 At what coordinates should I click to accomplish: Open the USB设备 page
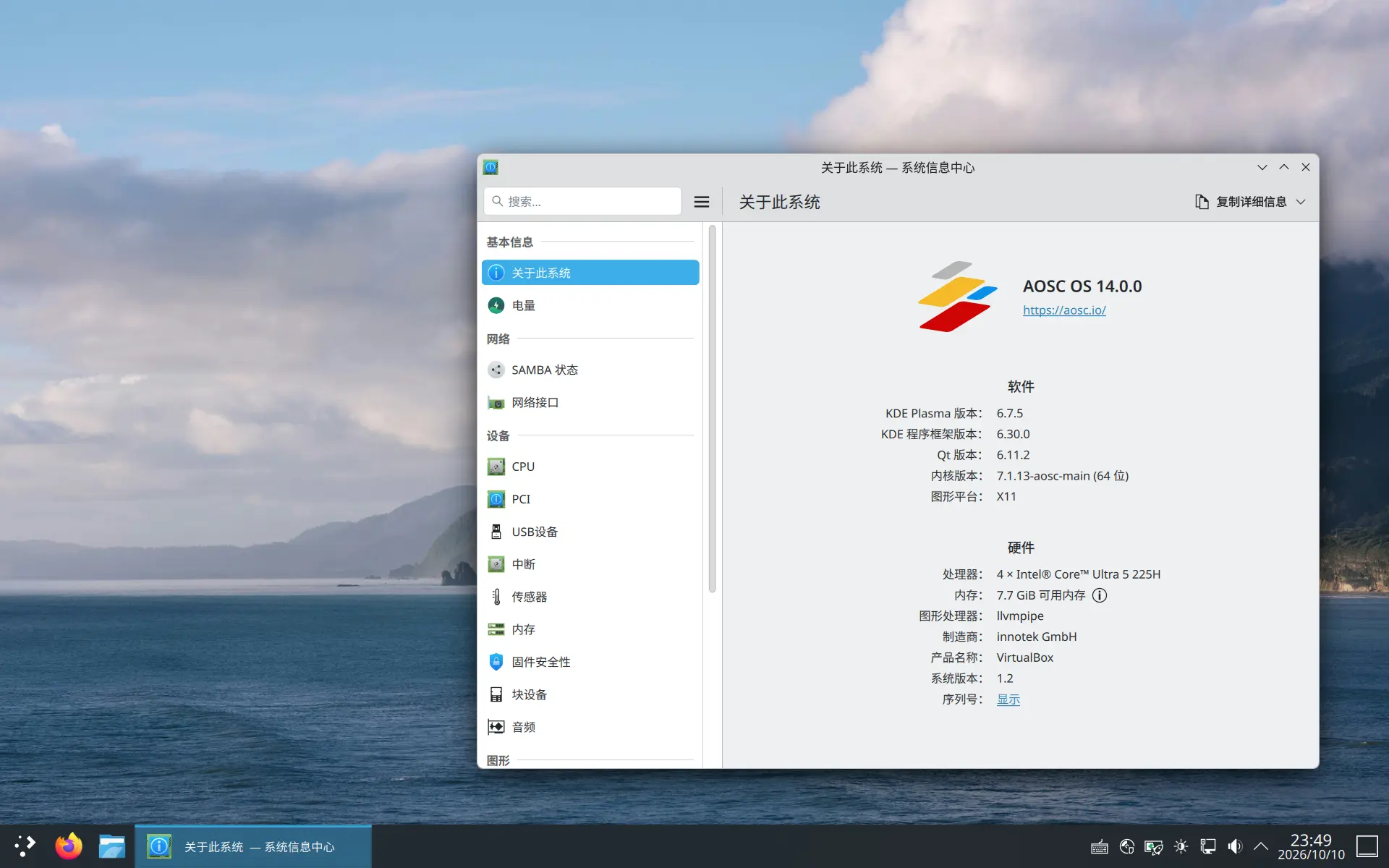590,532
